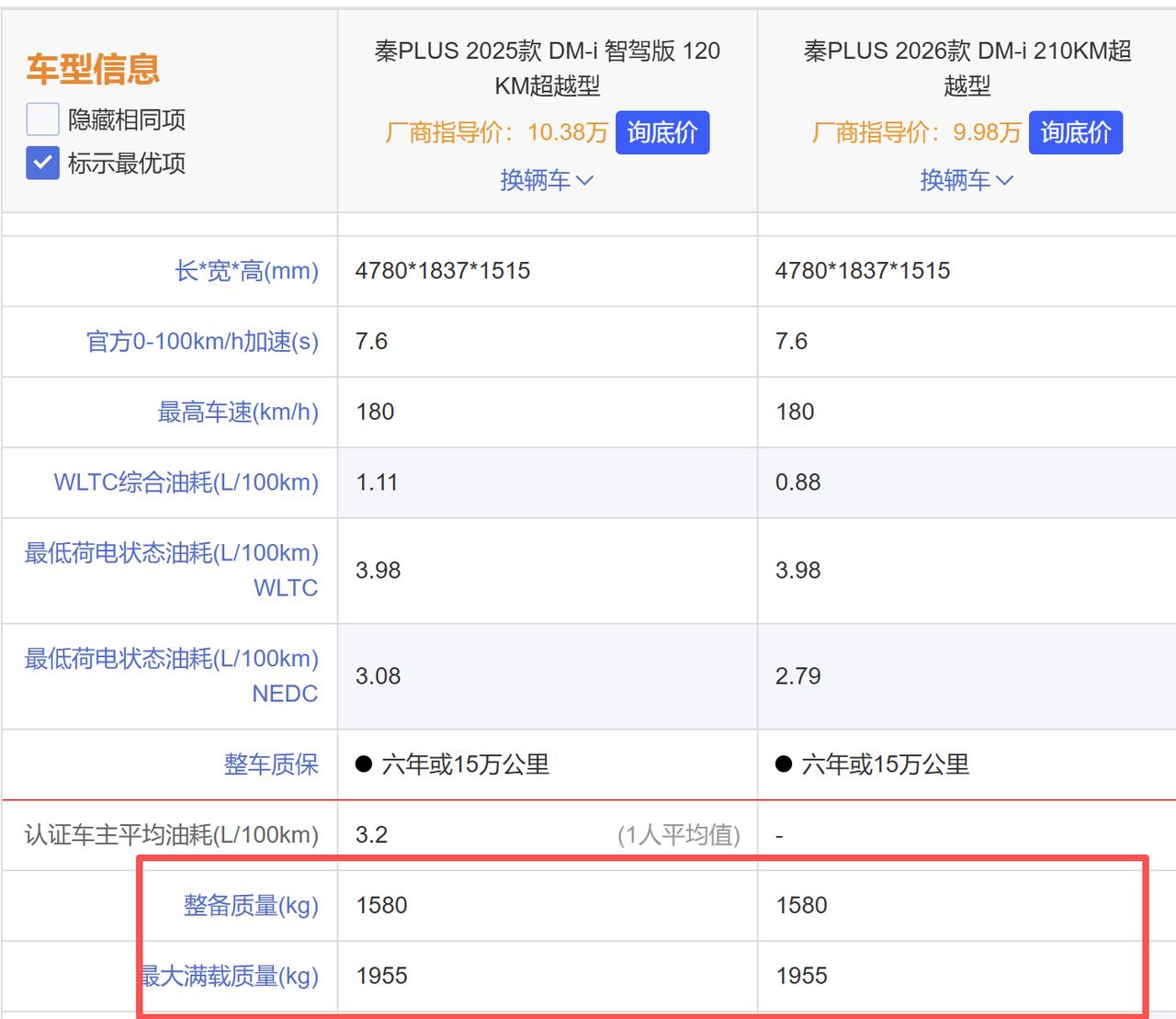Select the 车型信息 heading

[x=93, y=69]
